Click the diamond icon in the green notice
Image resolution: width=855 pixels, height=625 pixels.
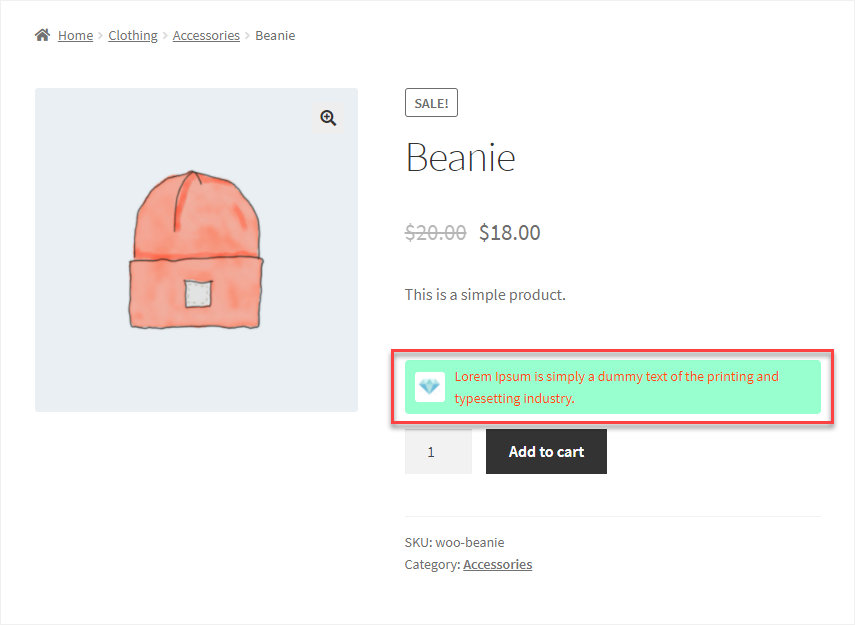(x=430, y=387)
